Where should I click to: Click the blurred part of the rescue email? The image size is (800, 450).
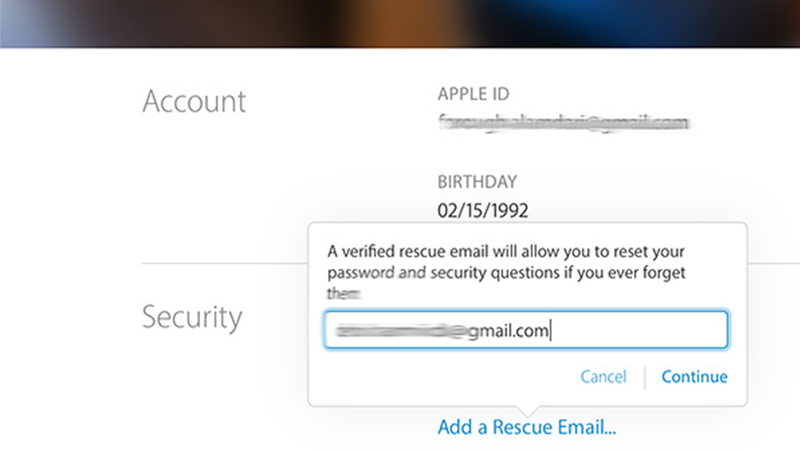pyautogui.click(x=386, y=331)
